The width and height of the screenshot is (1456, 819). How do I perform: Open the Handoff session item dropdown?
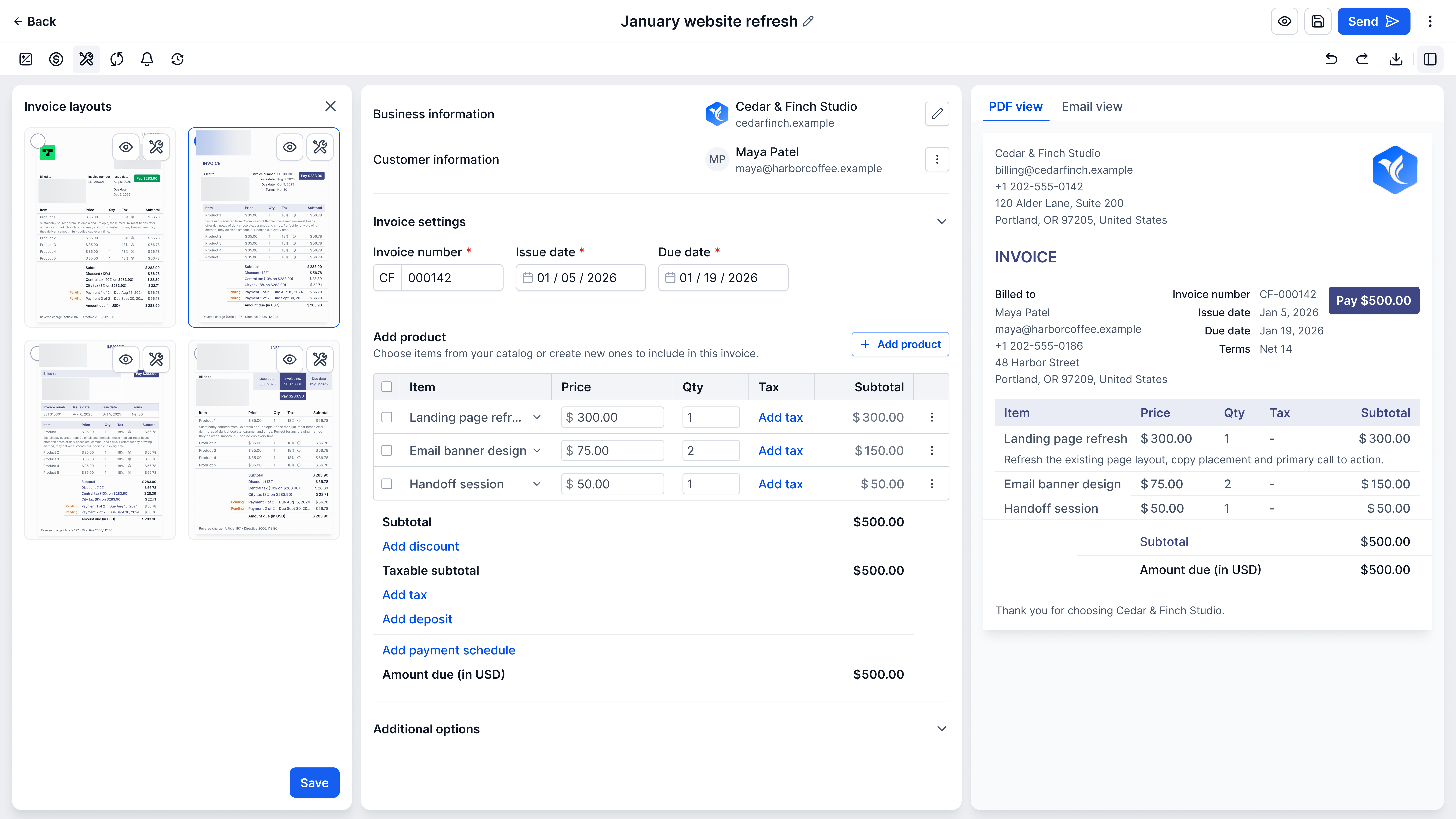(x=537, y=484)
